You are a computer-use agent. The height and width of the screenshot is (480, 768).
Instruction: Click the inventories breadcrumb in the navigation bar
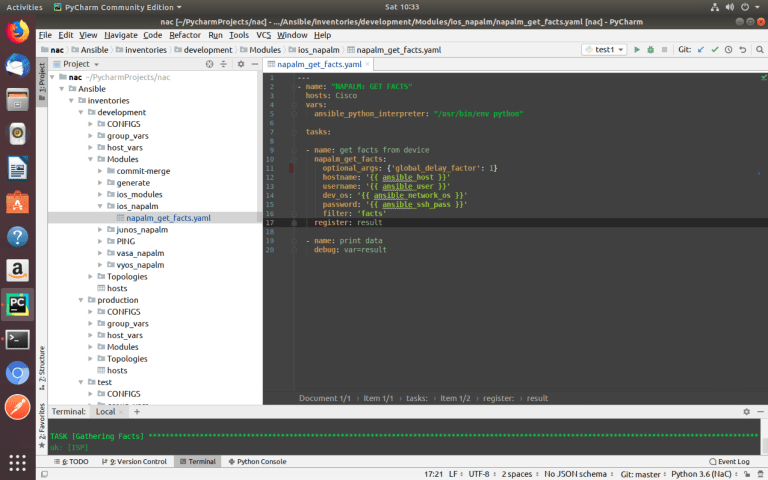(145, 50)
